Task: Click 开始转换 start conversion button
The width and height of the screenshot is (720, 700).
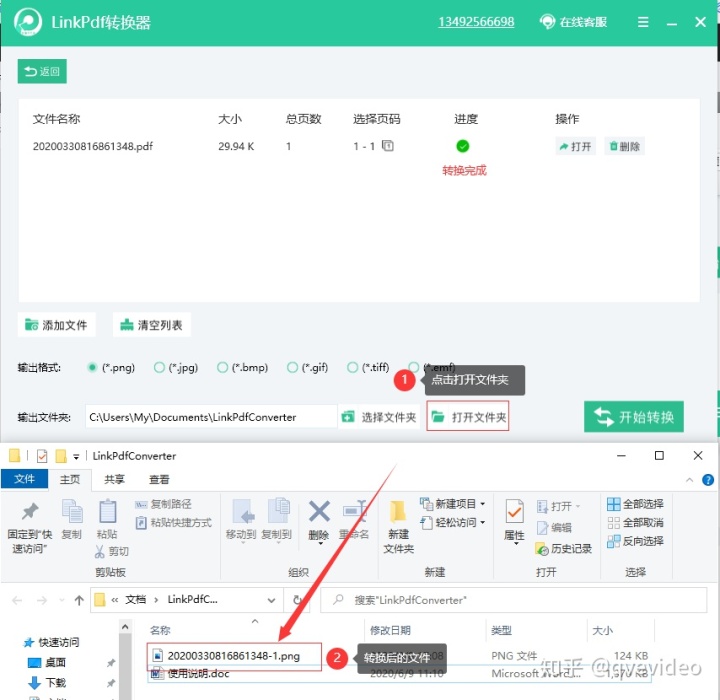Action: (x=634, y=417)
